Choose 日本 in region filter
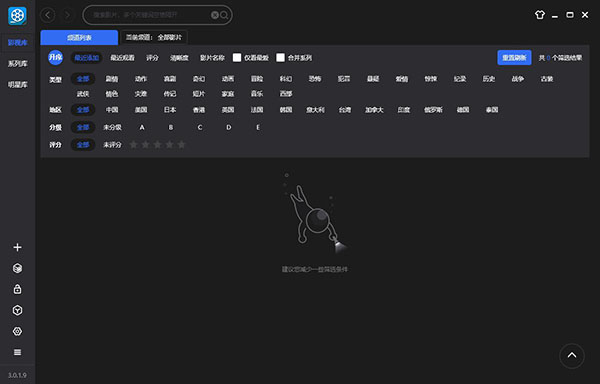This screenshot has width=600, height=384. [x=170, y=110]
